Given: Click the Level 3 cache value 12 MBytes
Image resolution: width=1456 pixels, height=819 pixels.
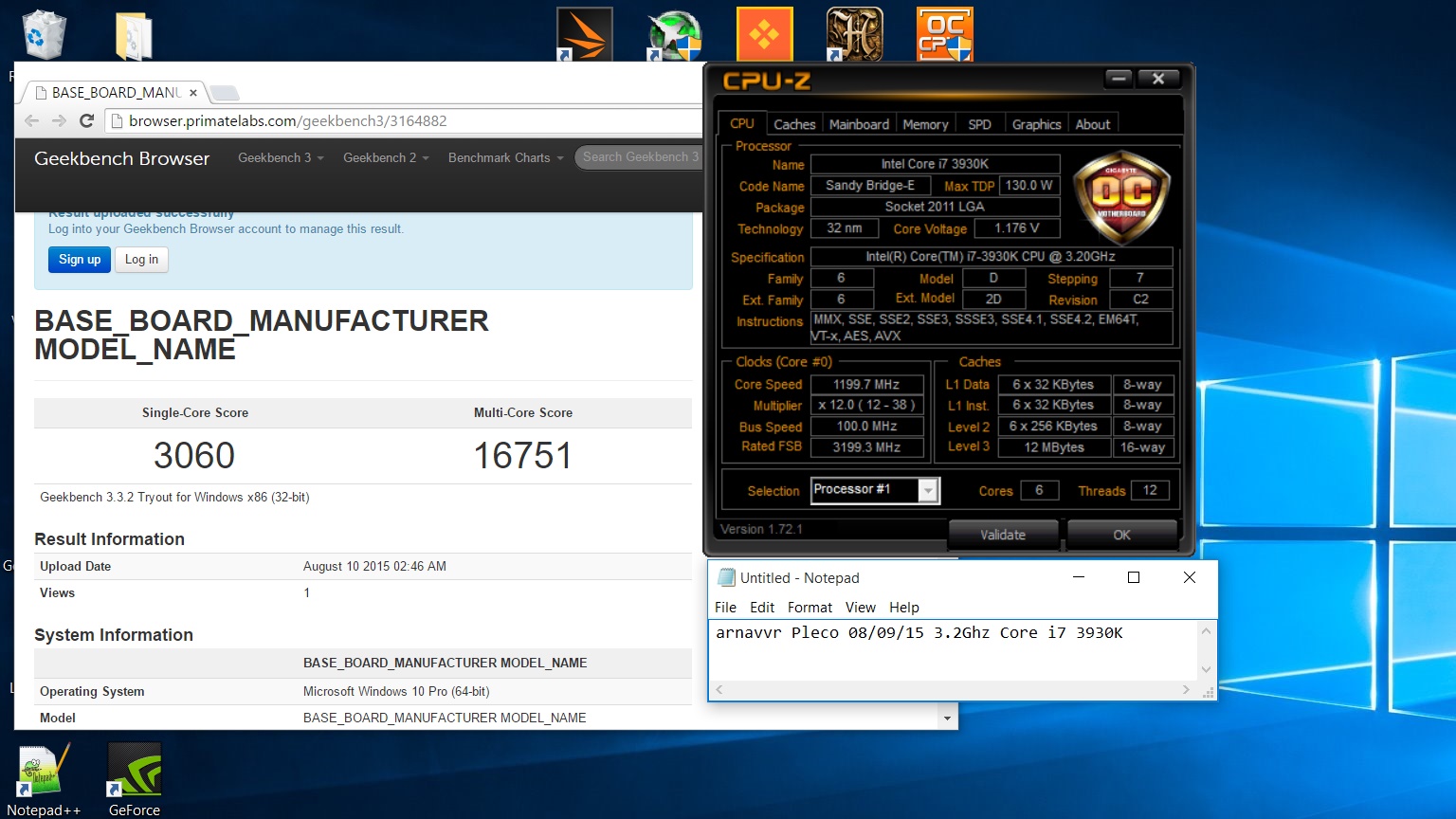Looking at the screenshot, I should coord(1054,446).
